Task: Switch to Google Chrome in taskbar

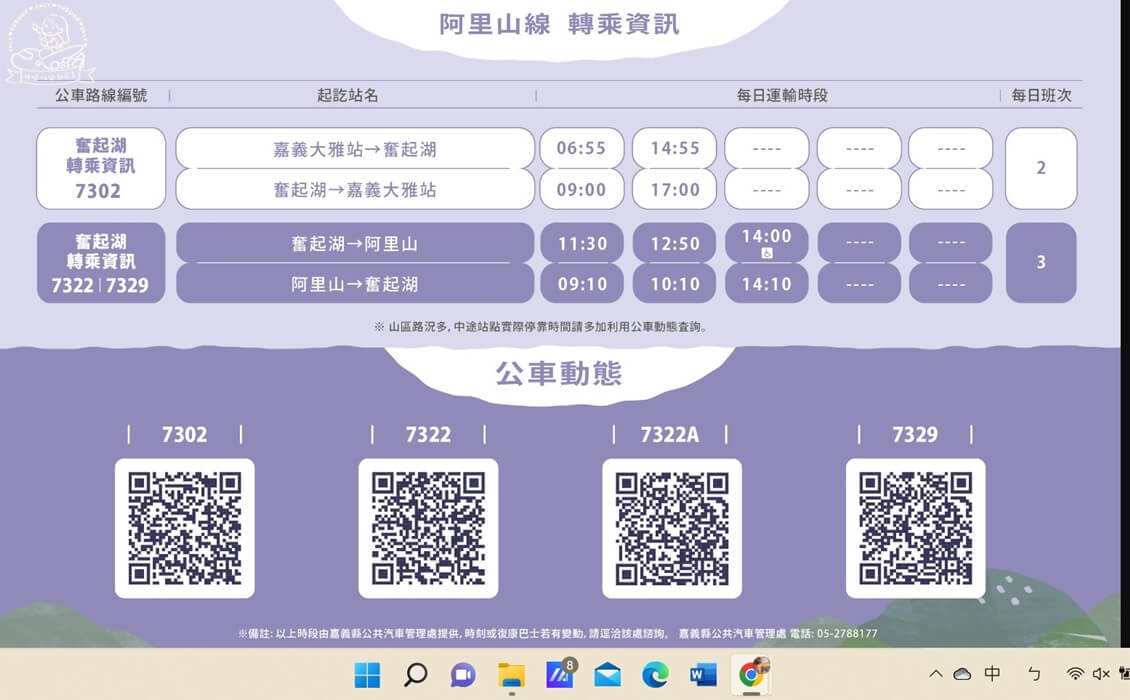Action: pyautogui.click(x=751, y=675)
